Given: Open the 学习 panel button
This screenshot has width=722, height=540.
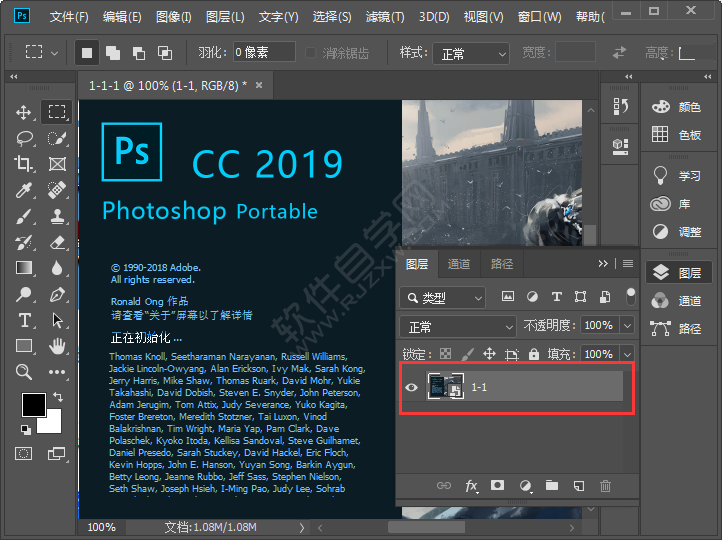Looking at the screenshot, I should click(677, 176).
